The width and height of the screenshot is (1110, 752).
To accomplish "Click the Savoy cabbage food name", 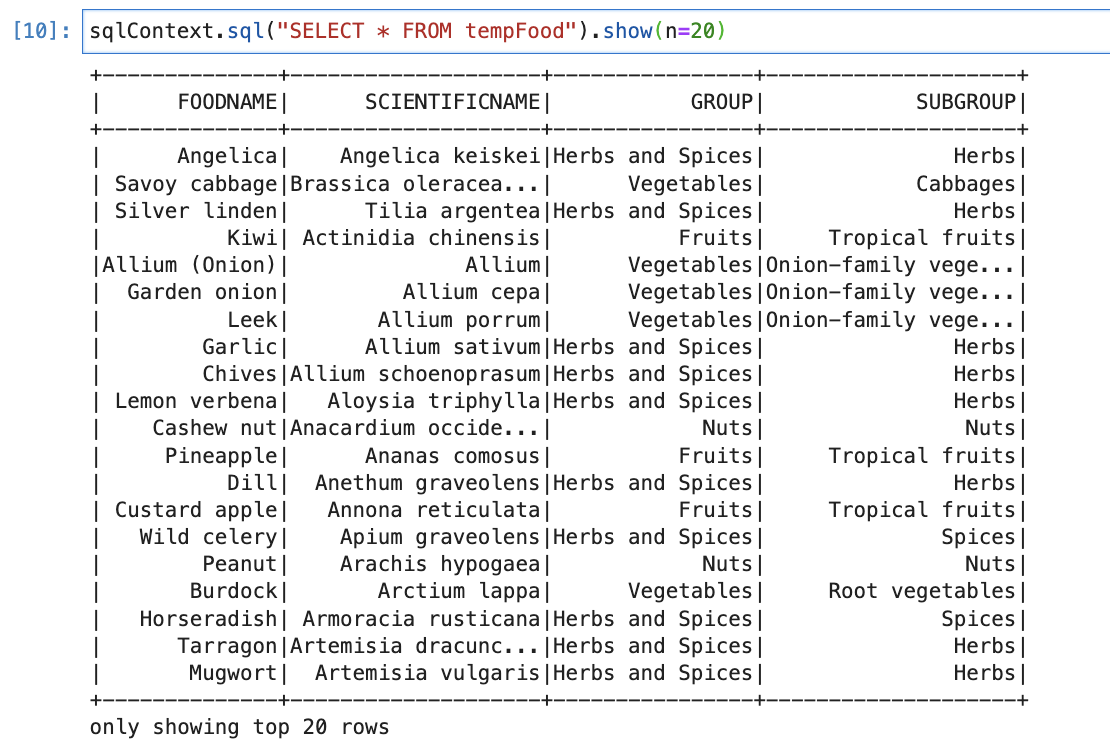I will 195,184.
